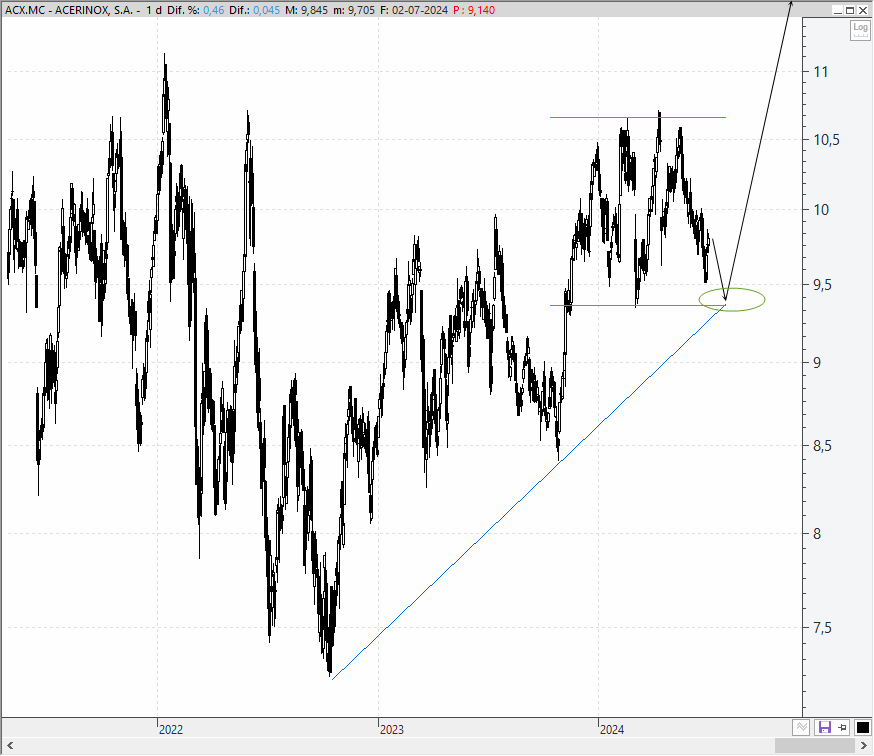Click the red price P: 9,140
Image resolution: width=874 pixels, height=756 pixels.
(474, 10)
